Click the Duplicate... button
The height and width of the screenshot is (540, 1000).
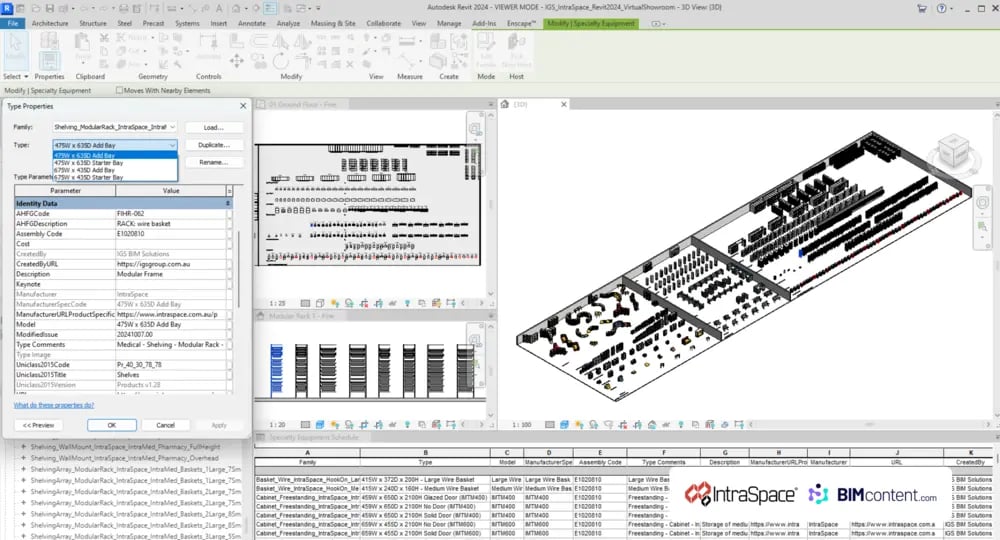(x=214, y=145)
